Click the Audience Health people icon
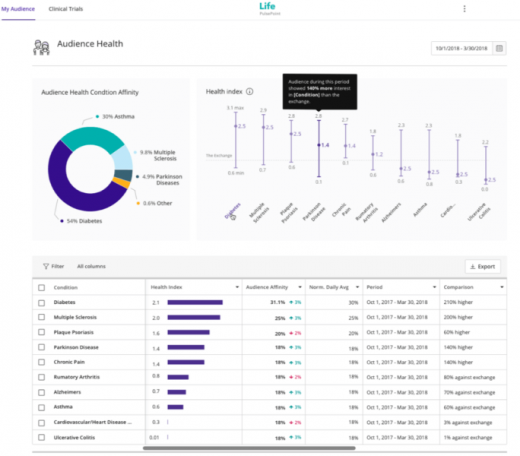Image resolution: width=520 pixels, height=456 pixels. pos(41,47)
